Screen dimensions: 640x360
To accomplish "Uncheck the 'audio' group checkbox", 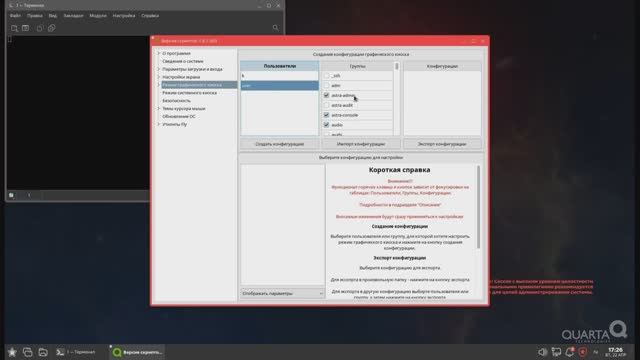I will coord(327,125).
